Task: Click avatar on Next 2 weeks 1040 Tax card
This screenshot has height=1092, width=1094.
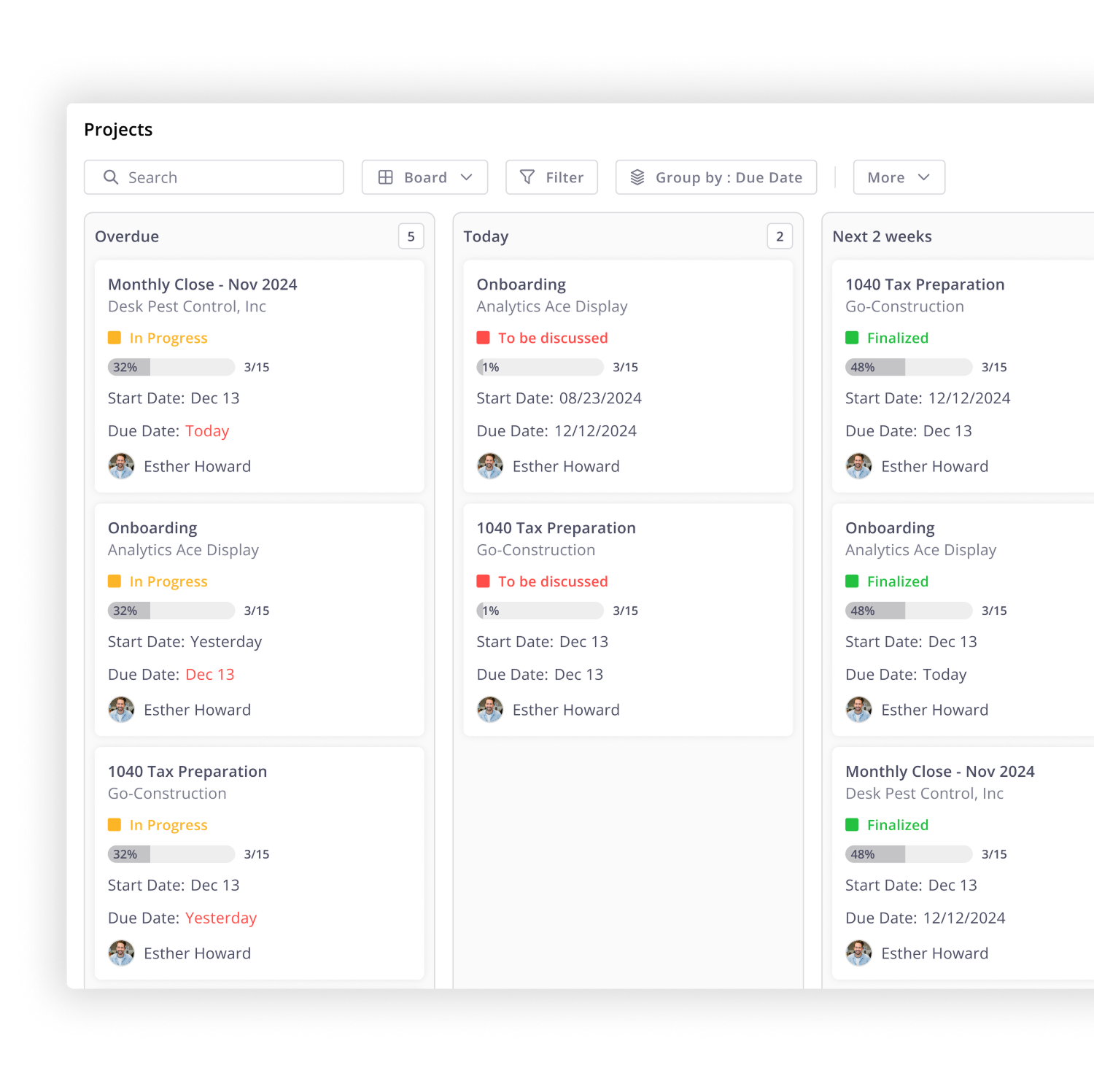Action: point(859,466)
